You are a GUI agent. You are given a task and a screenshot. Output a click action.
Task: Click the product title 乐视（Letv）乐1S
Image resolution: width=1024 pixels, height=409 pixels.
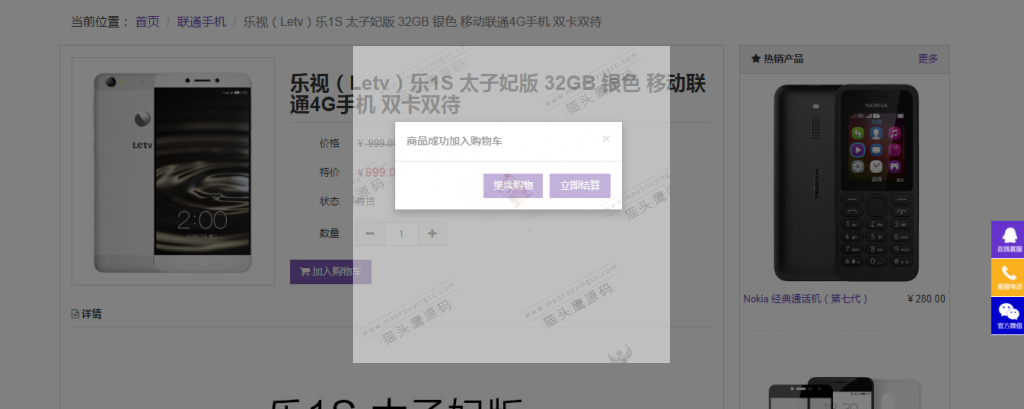498,94
